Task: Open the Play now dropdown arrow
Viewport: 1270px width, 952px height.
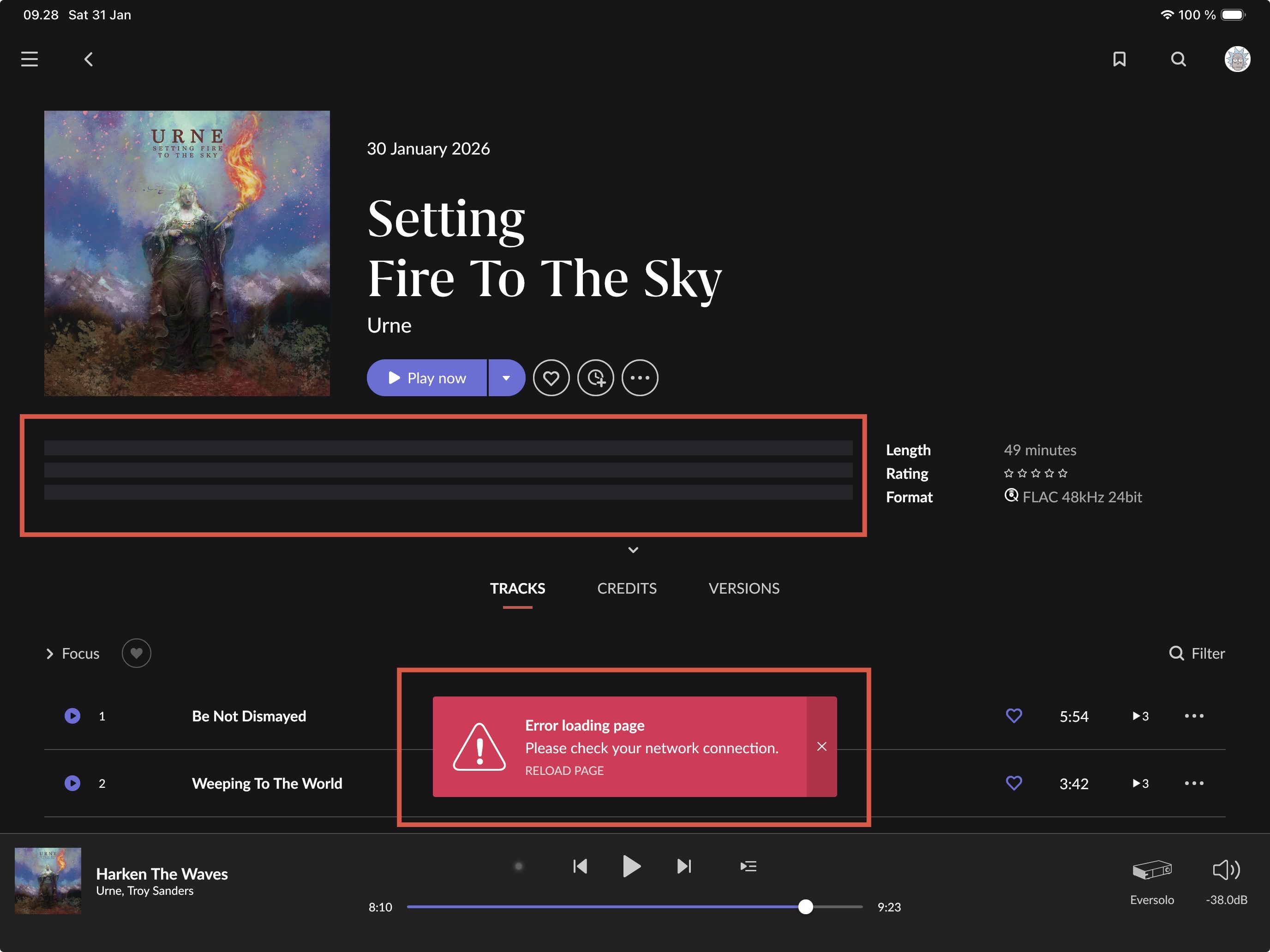Action: 506,378
